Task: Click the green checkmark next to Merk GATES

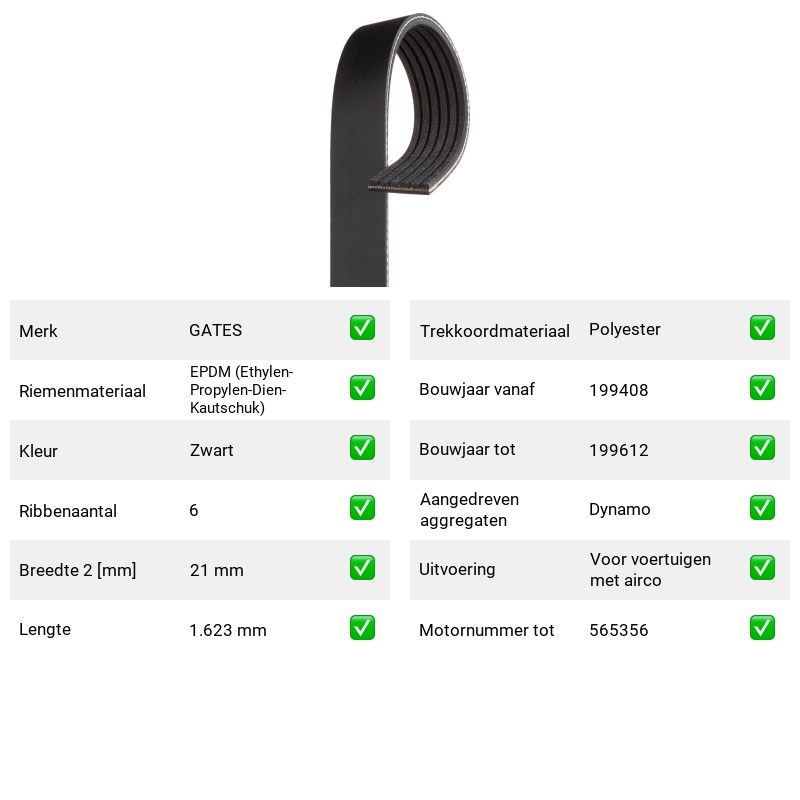Action: pos(362,328)
